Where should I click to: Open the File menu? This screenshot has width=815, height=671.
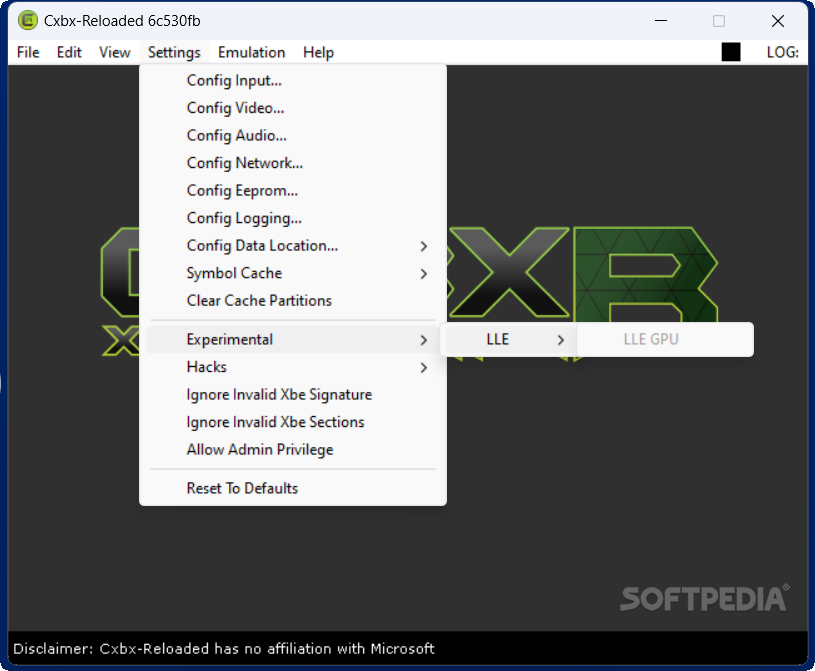(x=28, y=52)
